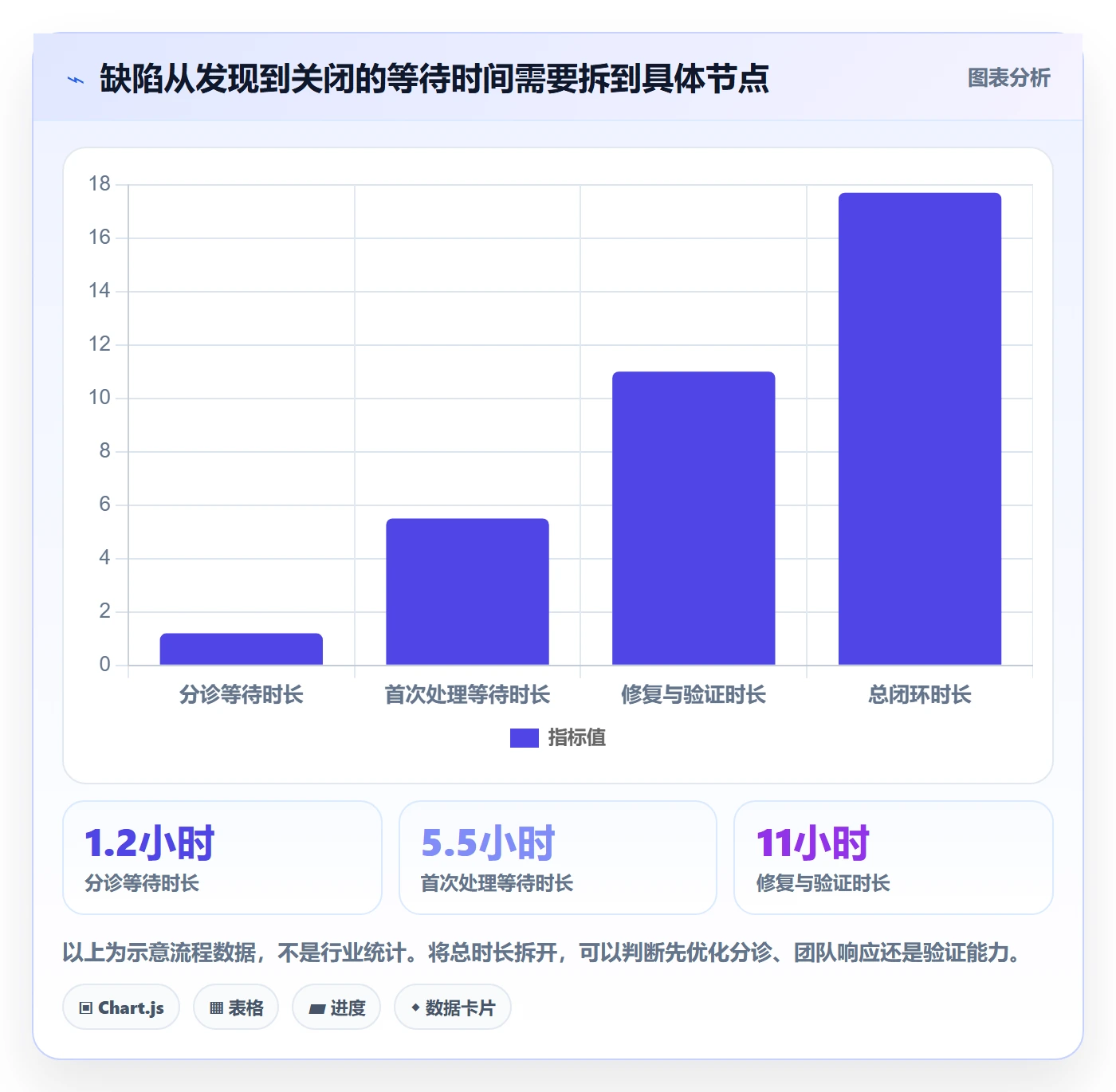This screenshot has width=1116, height=1092.
Task: Click the 首次处理等待时长 x-axis label
Action: [467, 695]
